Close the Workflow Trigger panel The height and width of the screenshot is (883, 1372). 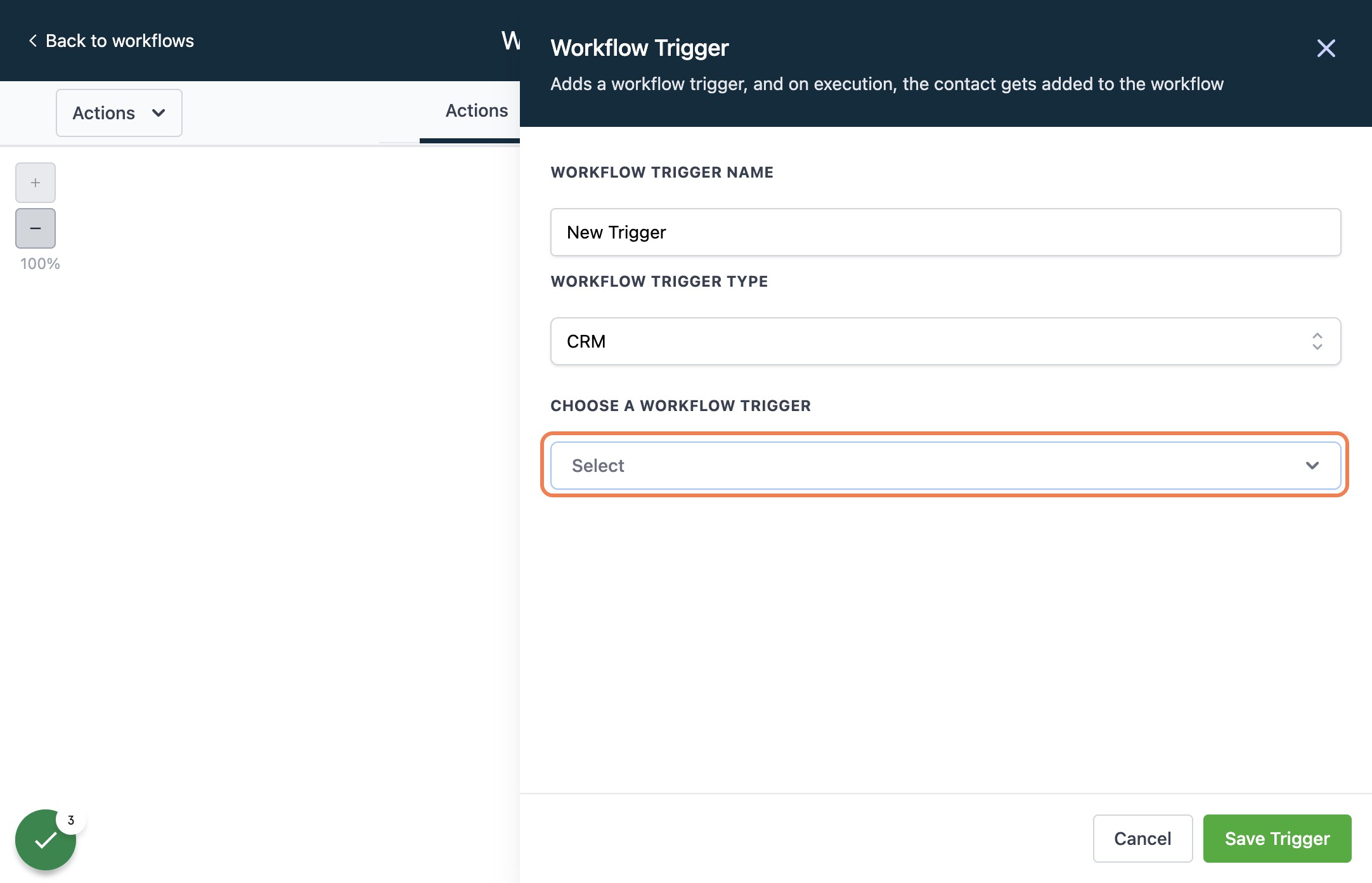[1326, 48]
